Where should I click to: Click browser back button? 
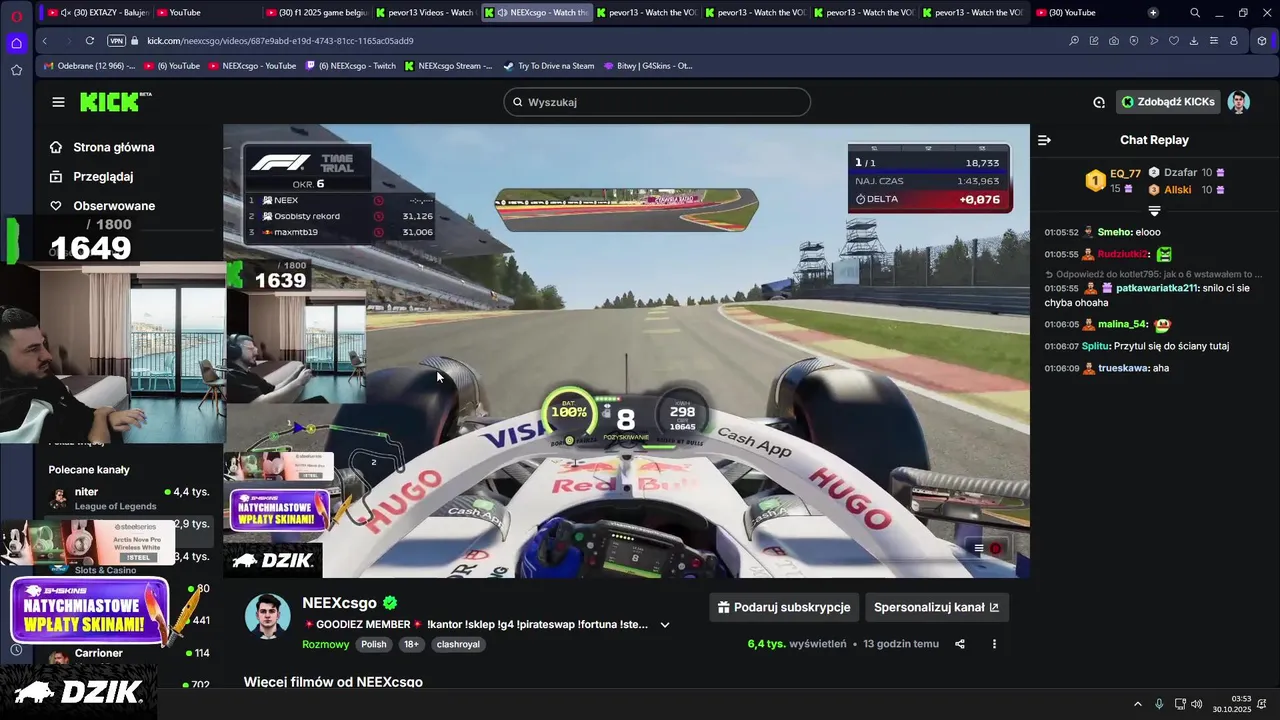[x=44, y=41]
